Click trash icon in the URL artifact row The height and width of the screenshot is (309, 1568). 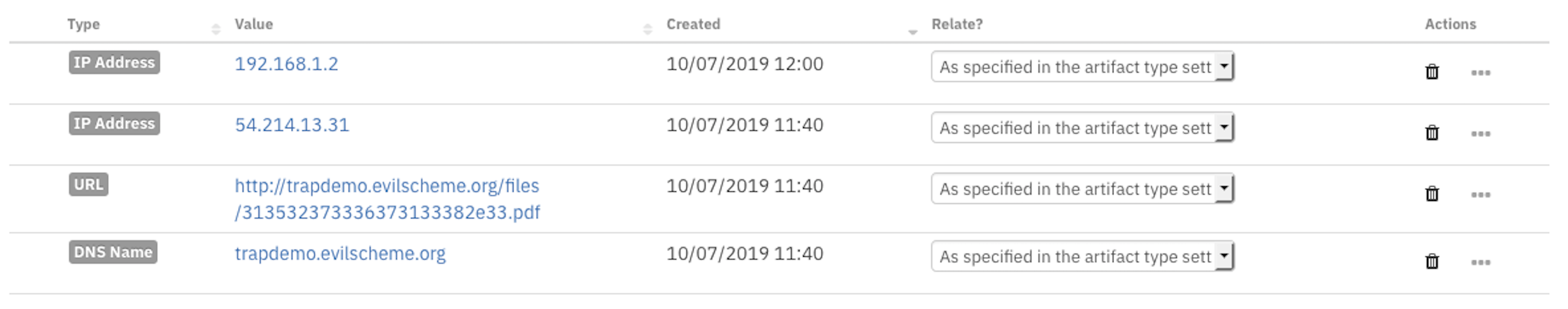click(1432, 194)
